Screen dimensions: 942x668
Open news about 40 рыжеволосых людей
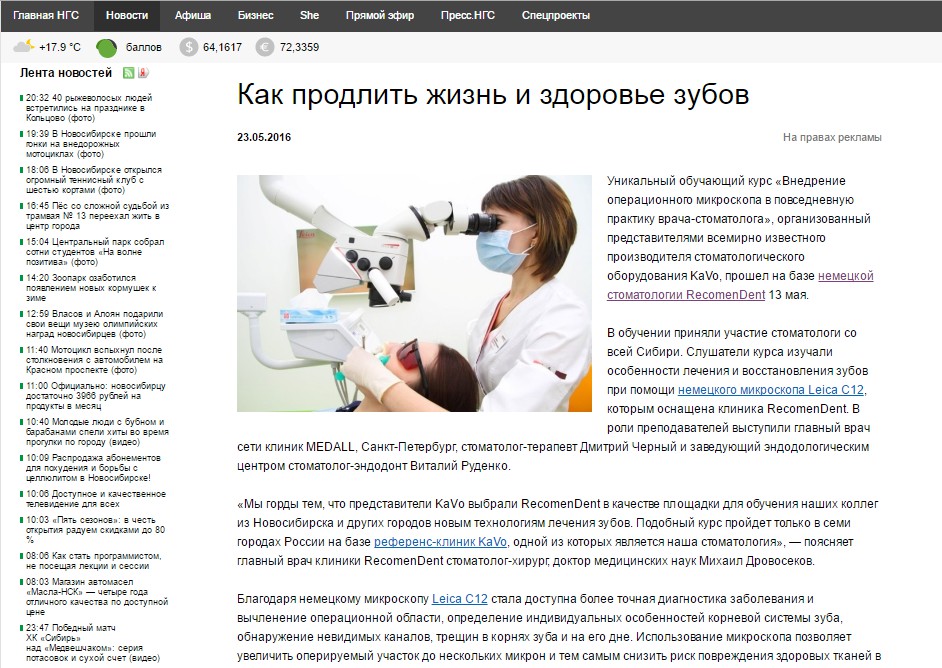pyautogui.click(x=89, y=108)
